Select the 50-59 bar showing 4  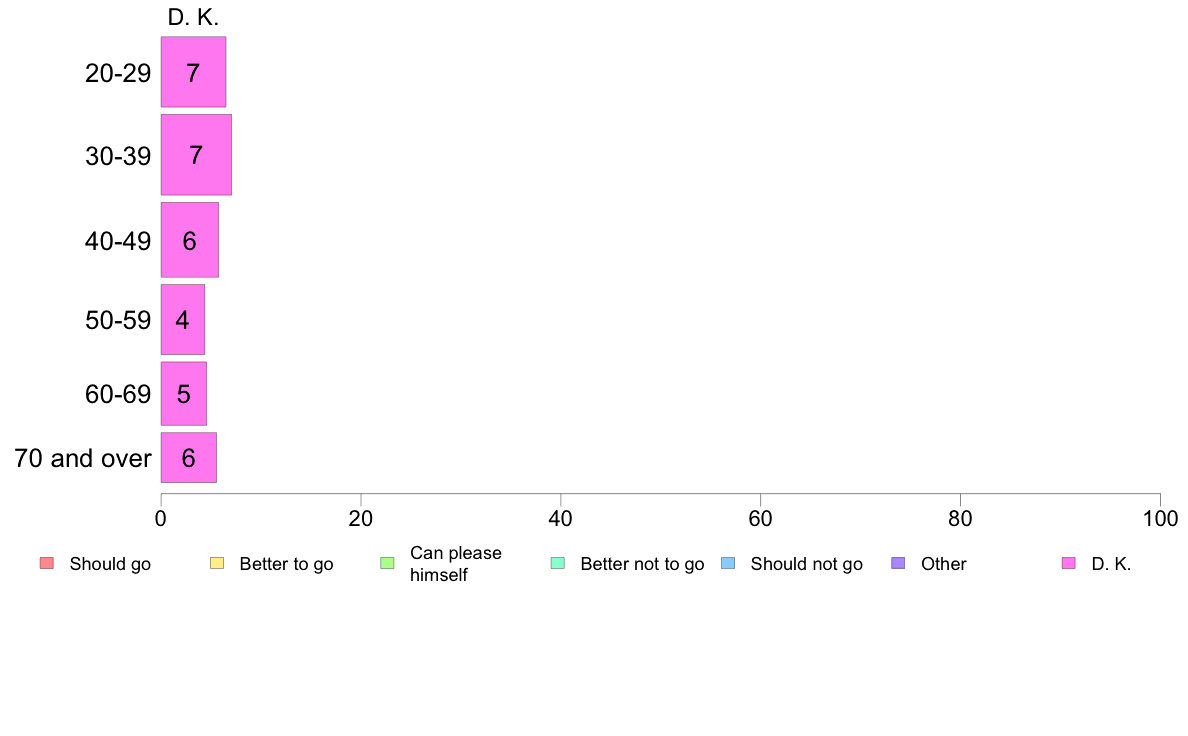[183, 319]
